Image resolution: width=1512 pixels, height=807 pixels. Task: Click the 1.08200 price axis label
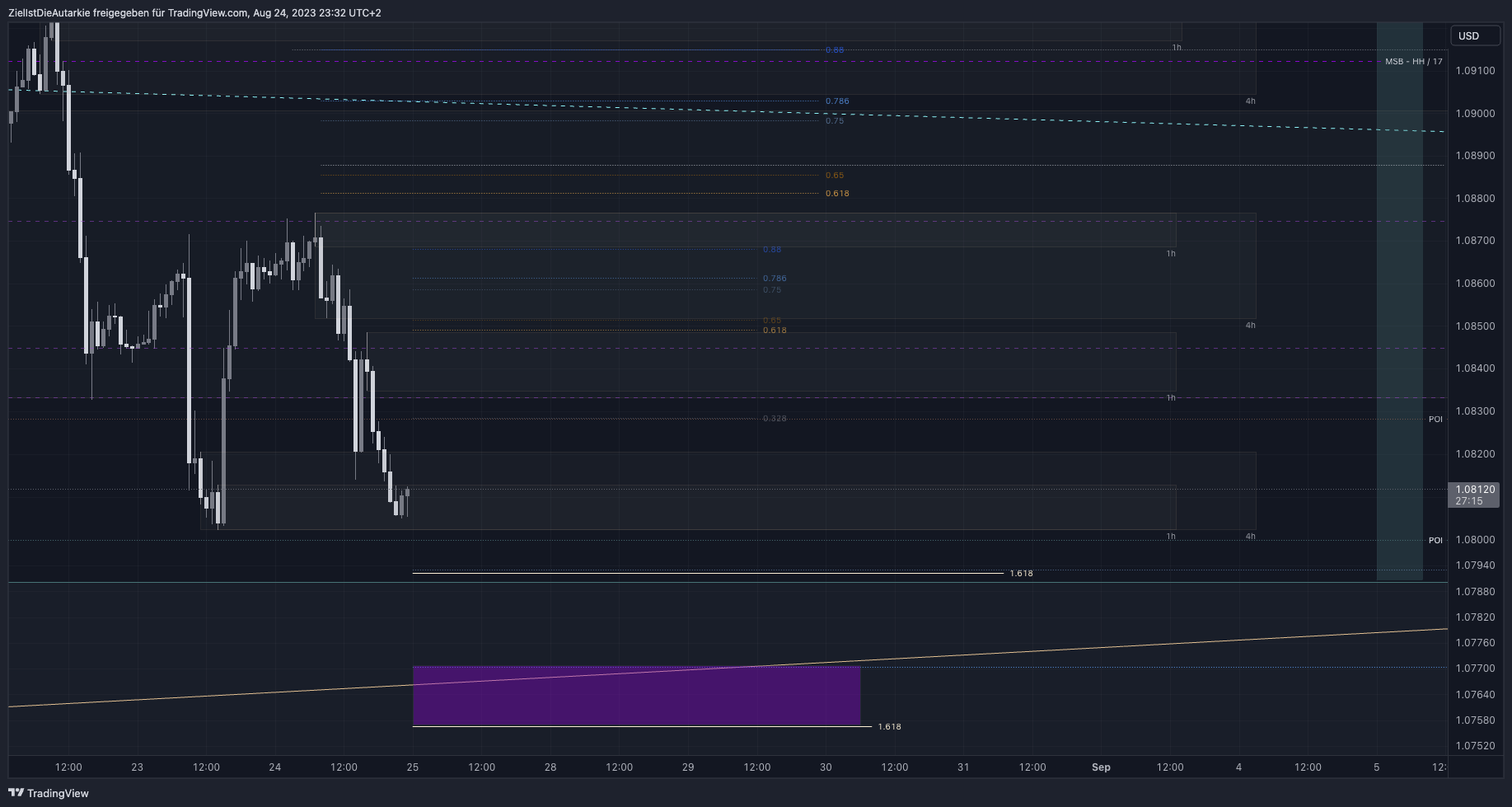pos(1475,454)
